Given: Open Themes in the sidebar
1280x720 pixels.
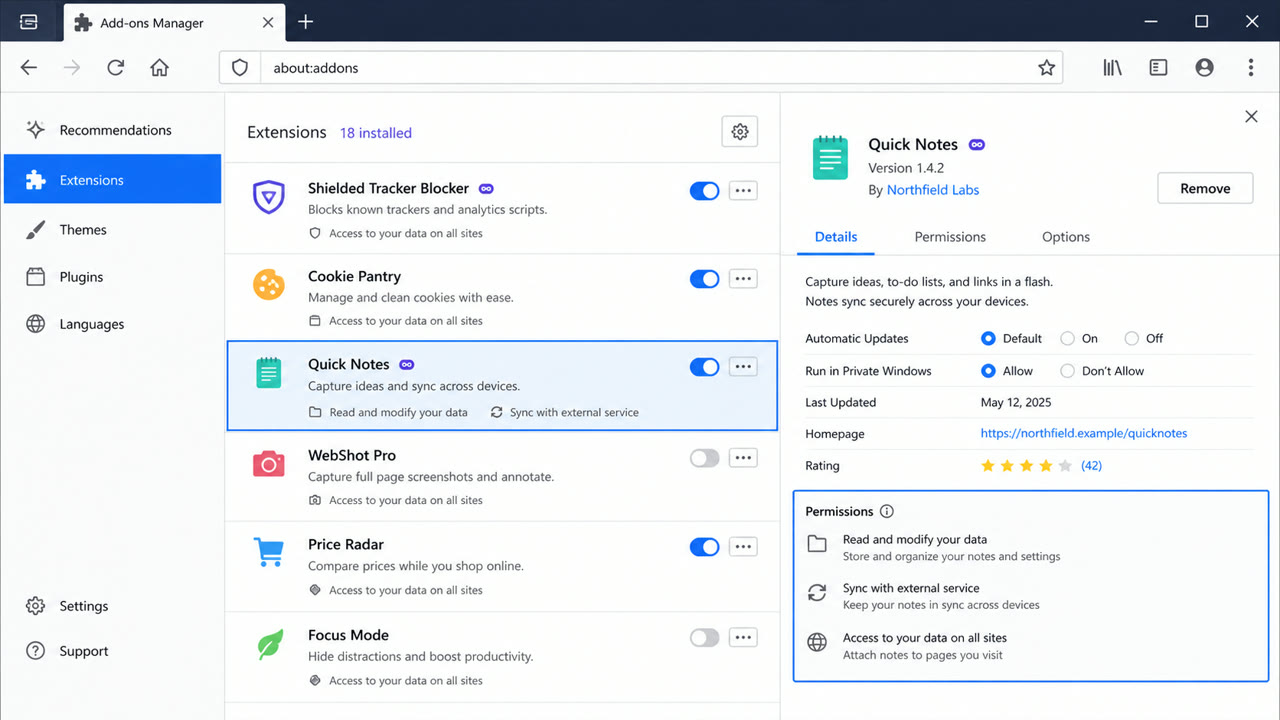Looking at the screenshot, I should (112, 230).
